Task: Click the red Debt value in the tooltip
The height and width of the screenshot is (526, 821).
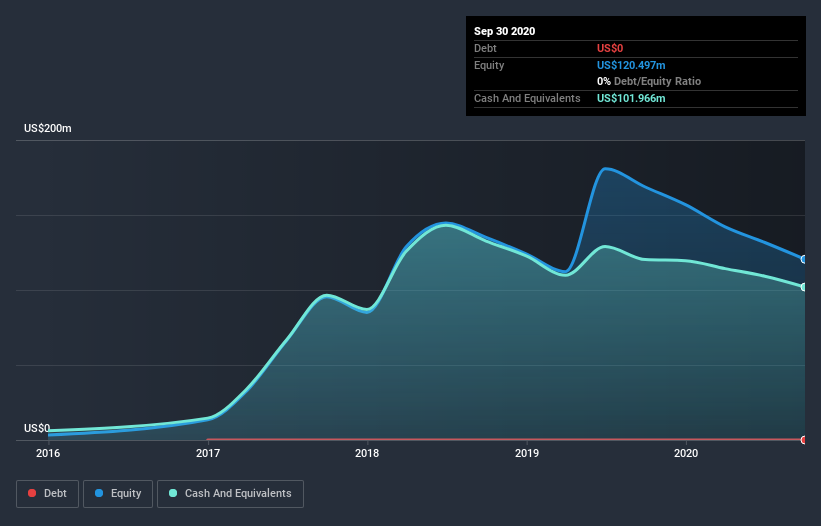Action: pos(610,48)
